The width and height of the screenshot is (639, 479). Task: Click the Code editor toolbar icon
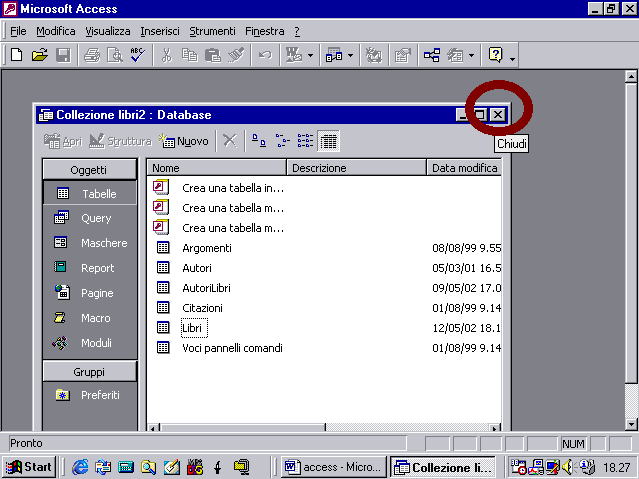click(x=373, y=55)
